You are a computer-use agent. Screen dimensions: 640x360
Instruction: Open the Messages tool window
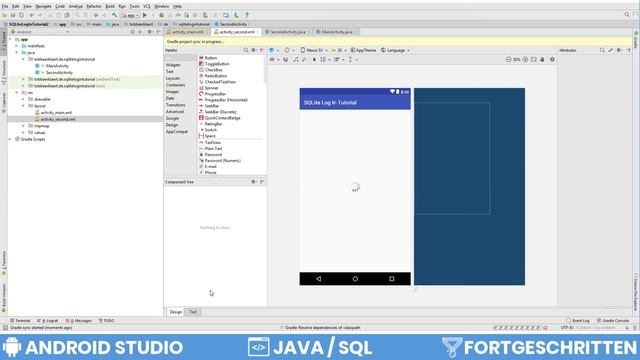[79, 321]
